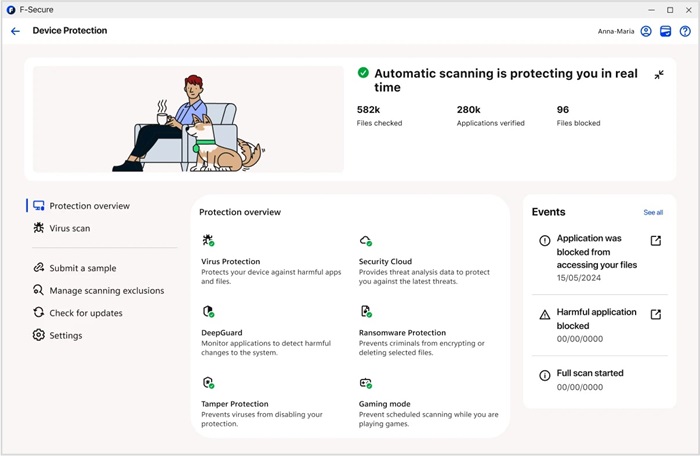Click the Check for updates refresh icon
700x456 pixels.
click(x=39, y=312)
